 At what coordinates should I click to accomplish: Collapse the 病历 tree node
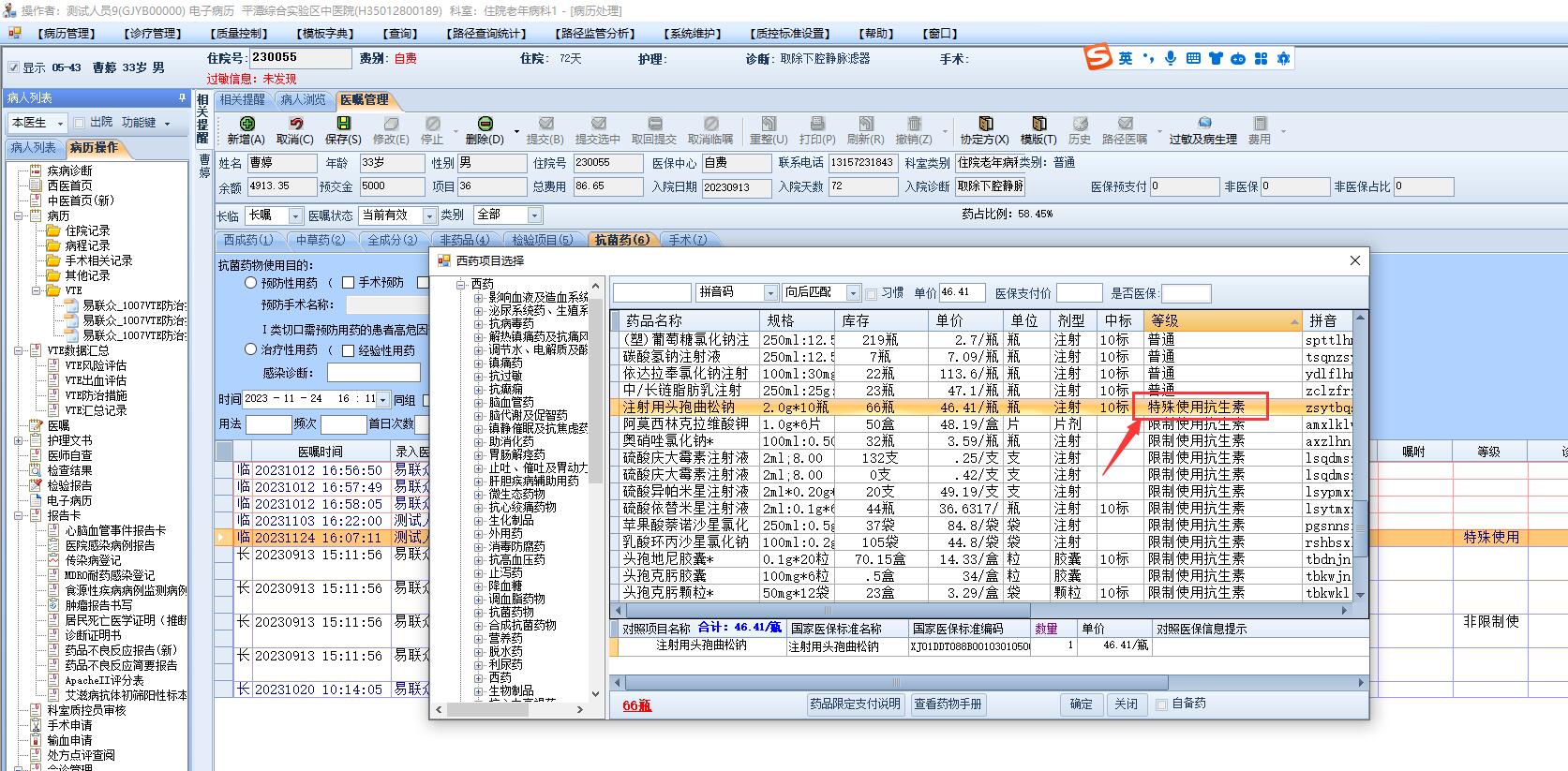point(20,215)
